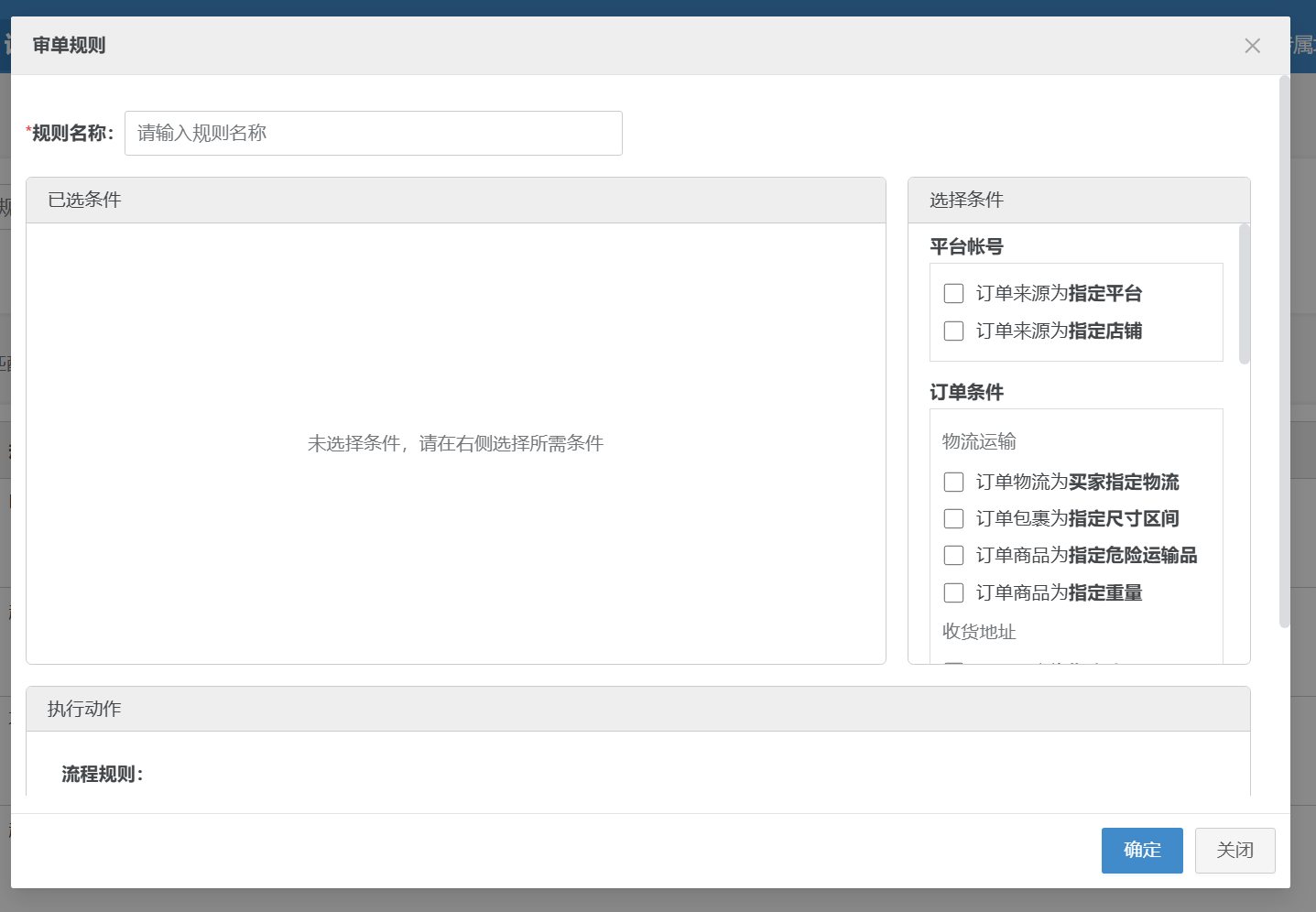Click the 平台帐号 category heading

pos(966,246)
